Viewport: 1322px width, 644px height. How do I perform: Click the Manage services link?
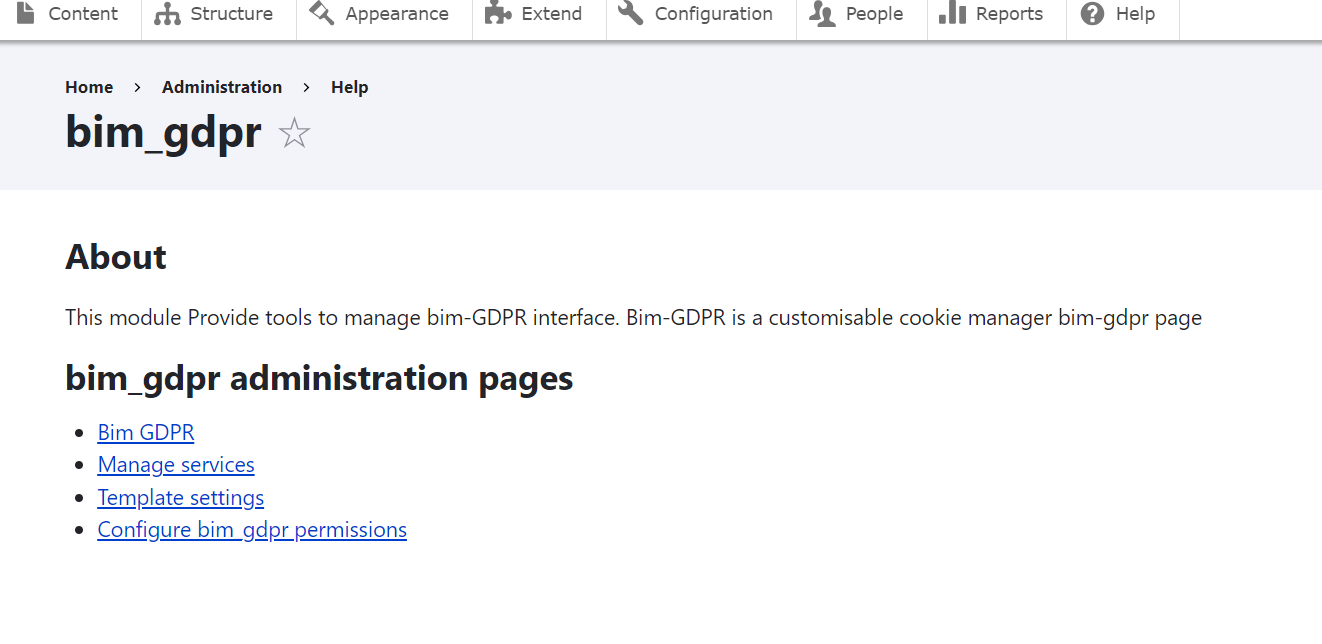tap(175, 464)
